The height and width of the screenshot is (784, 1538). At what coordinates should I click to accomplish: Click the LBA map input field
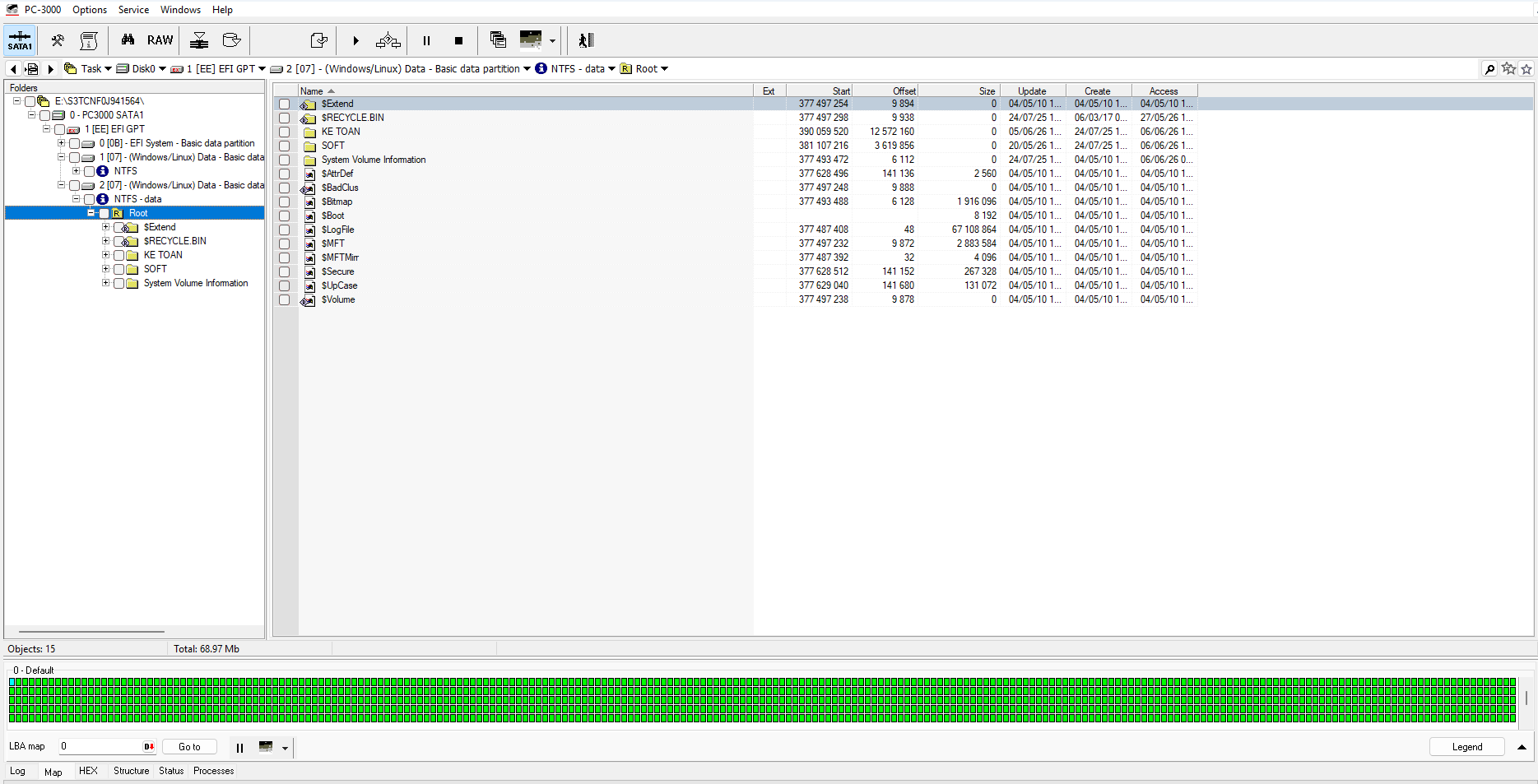(x=100, y=747)
